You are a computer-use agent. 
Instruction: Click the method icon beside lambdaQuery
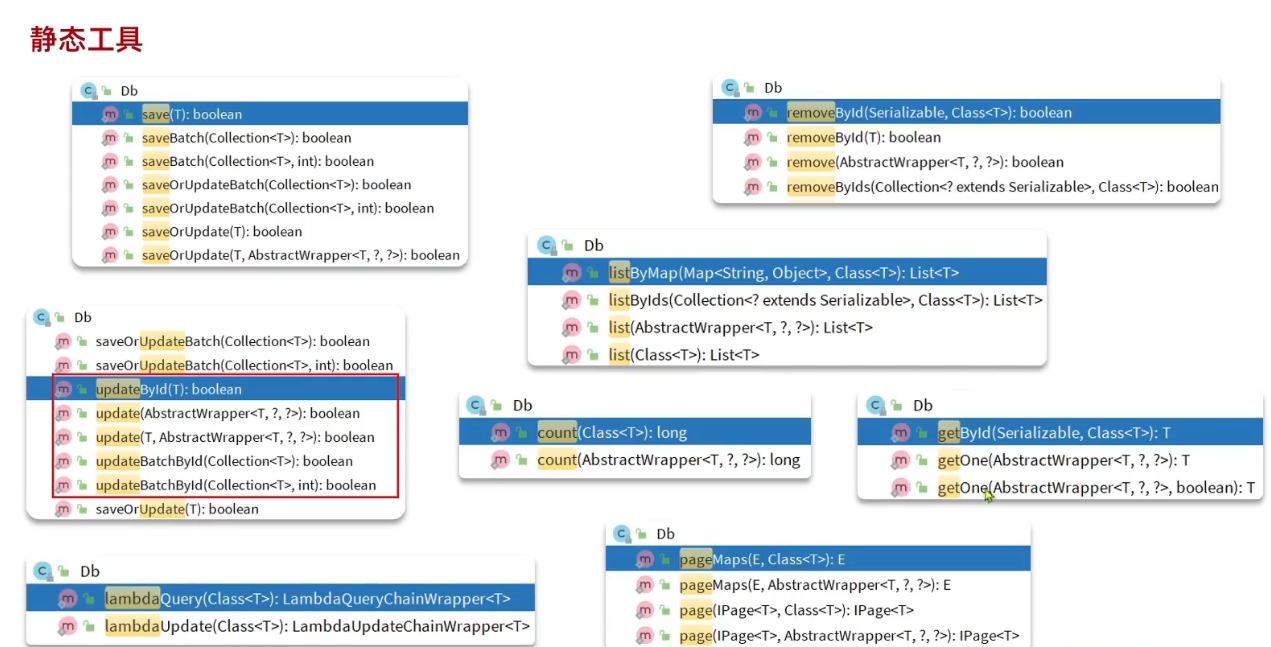(x=68, y=599)
